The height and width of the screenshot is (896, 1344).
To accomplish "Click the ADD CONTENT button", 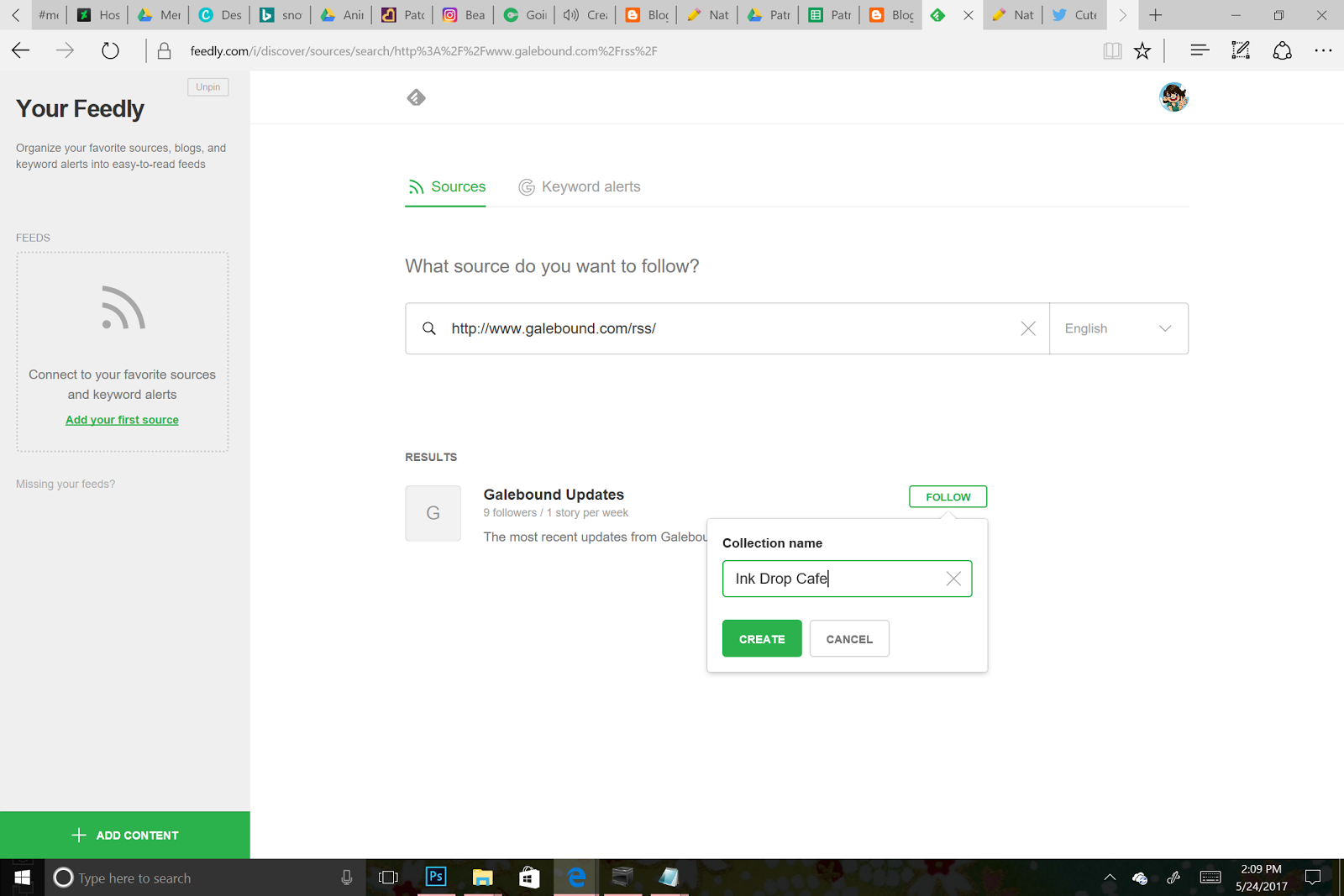I will 125,835.
